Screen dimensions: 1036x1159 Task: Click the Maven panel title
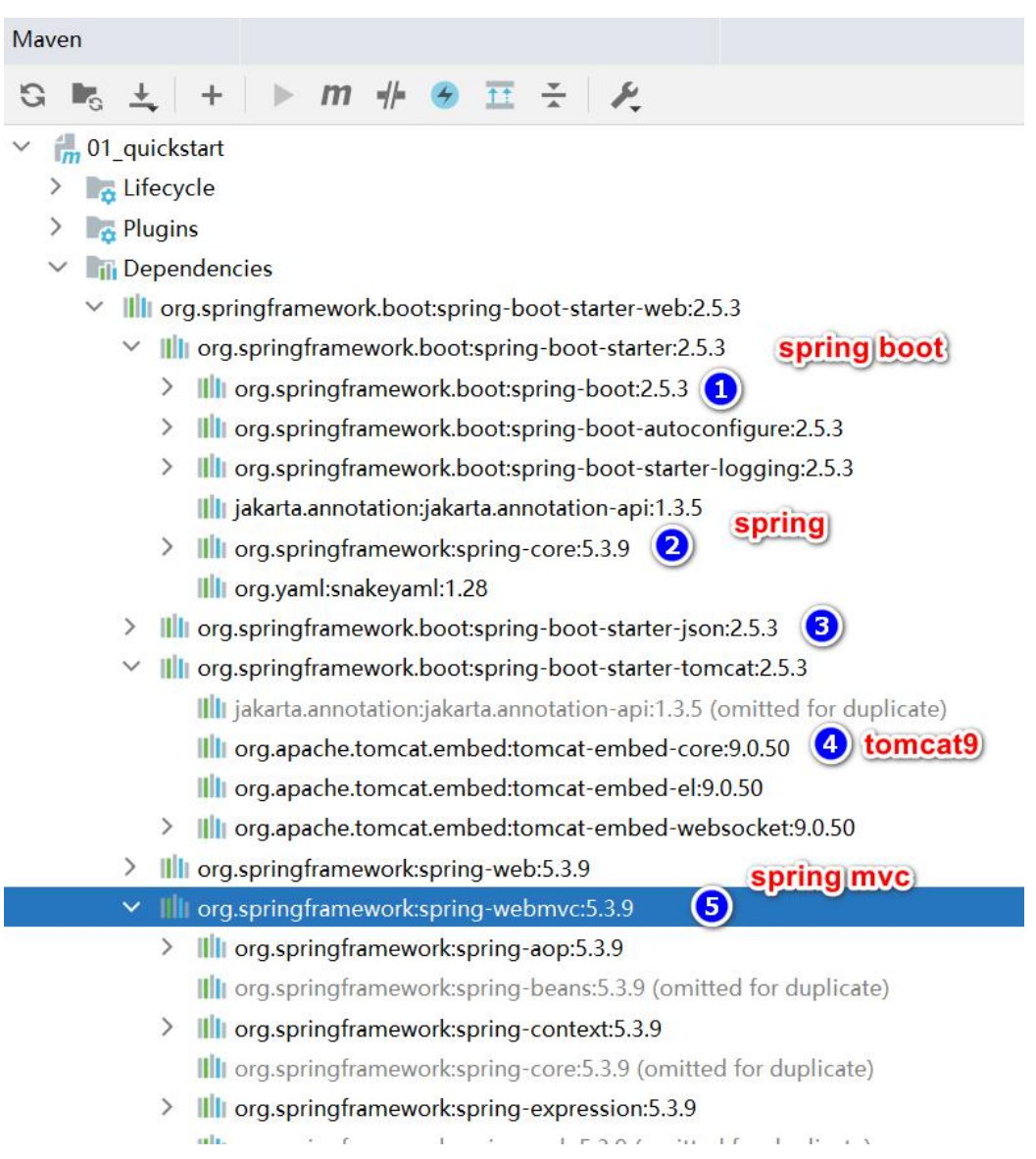47,39
